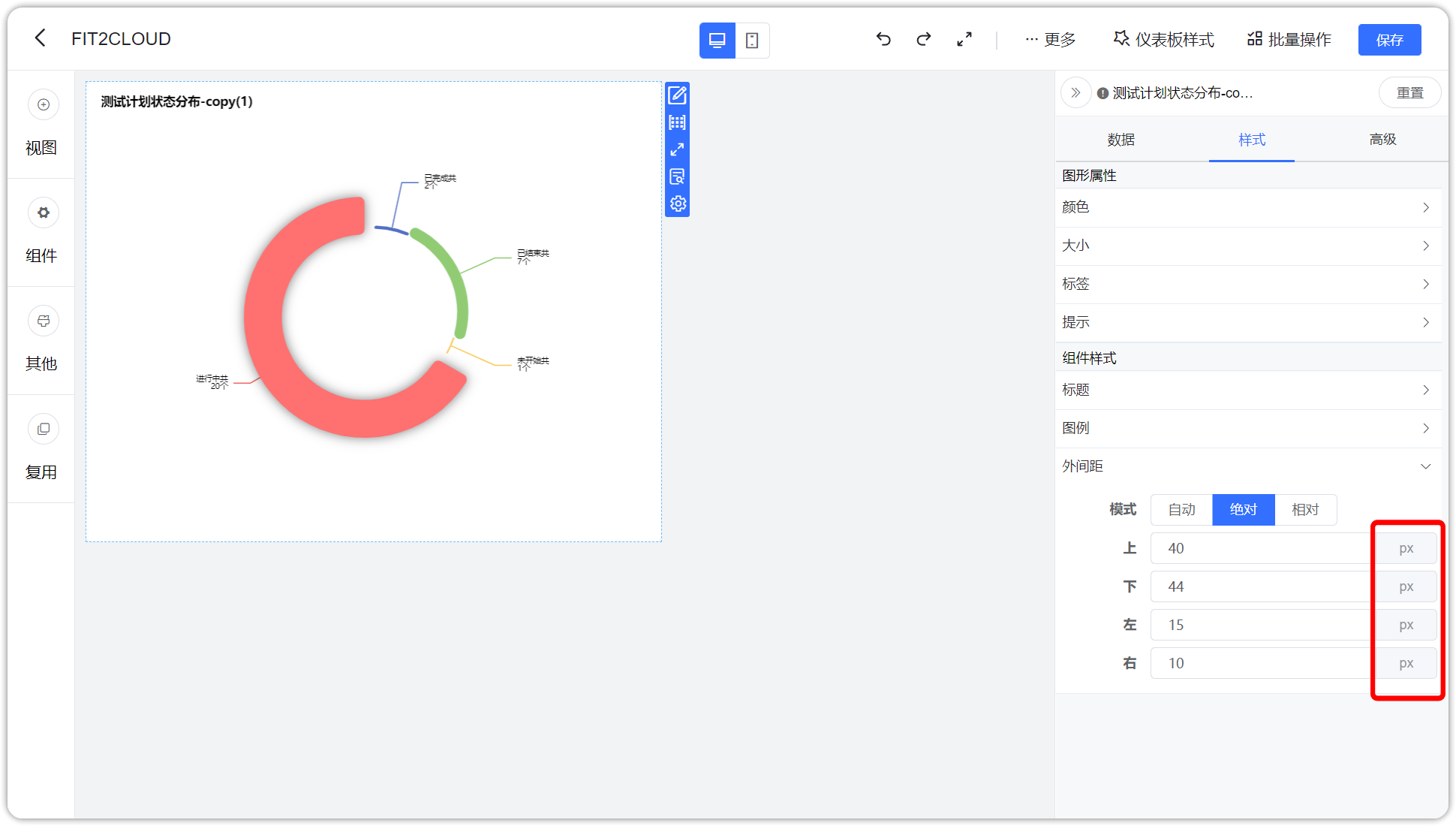Switch to the 数据 tab
The width and height of the screenshot is (1456, 826).
tap(1120, 140)
